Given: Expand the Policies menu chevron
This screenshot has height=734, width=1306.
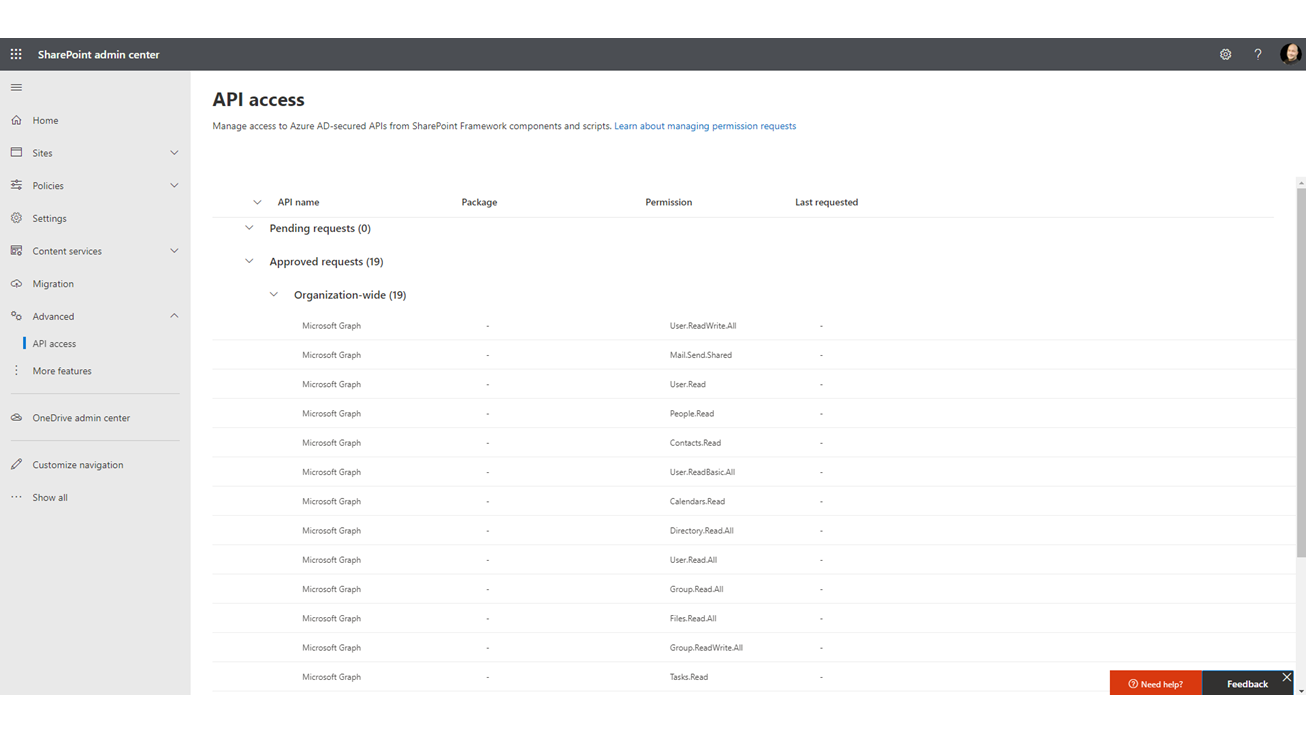Looking at the screenshot, I should (x=174, y=186).
